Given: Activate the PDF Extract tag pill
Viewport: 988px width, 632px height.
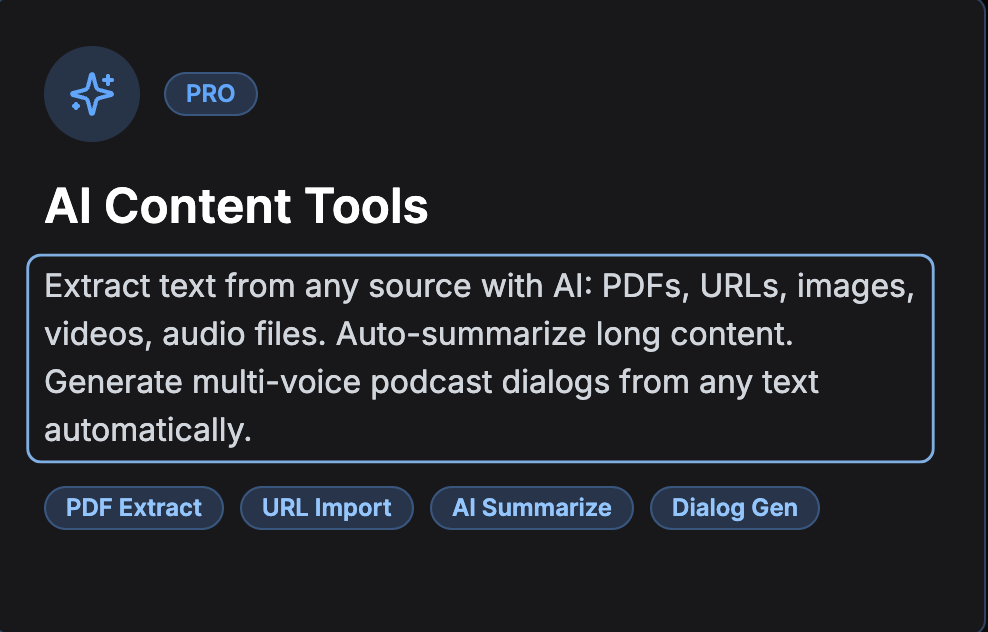Looking at the screenshot, I should pyautogui.click(x=133, y=507).
